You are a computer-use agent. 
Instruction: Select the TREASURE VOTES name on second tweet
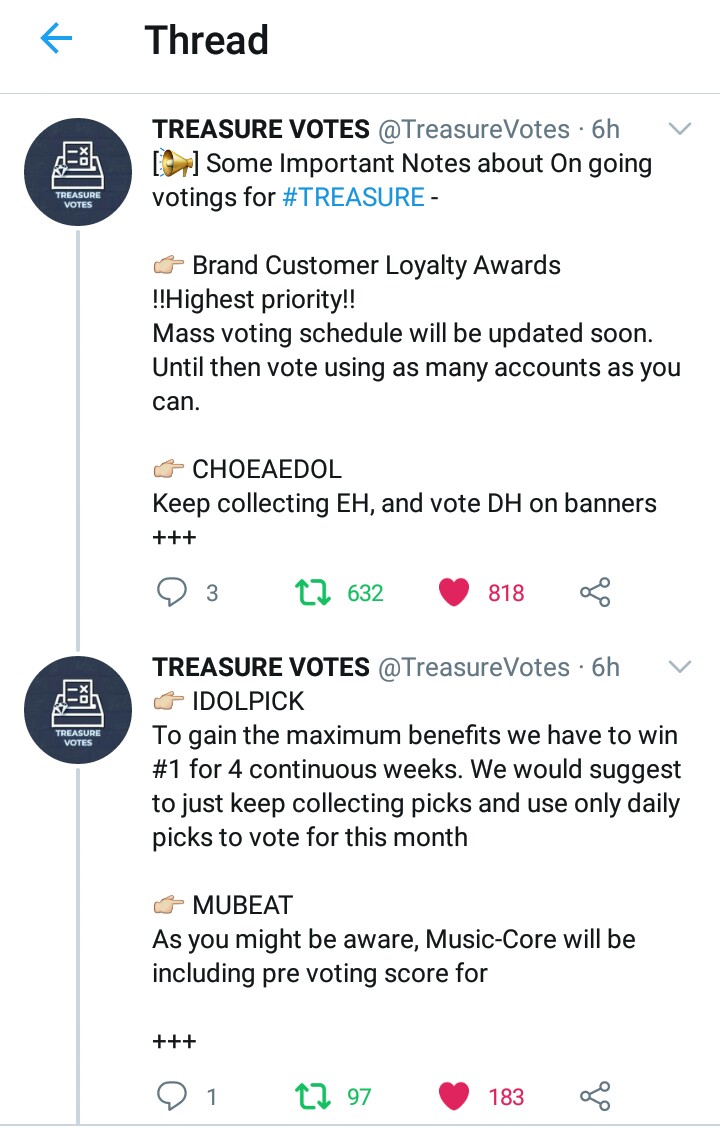tap(261, 667)
